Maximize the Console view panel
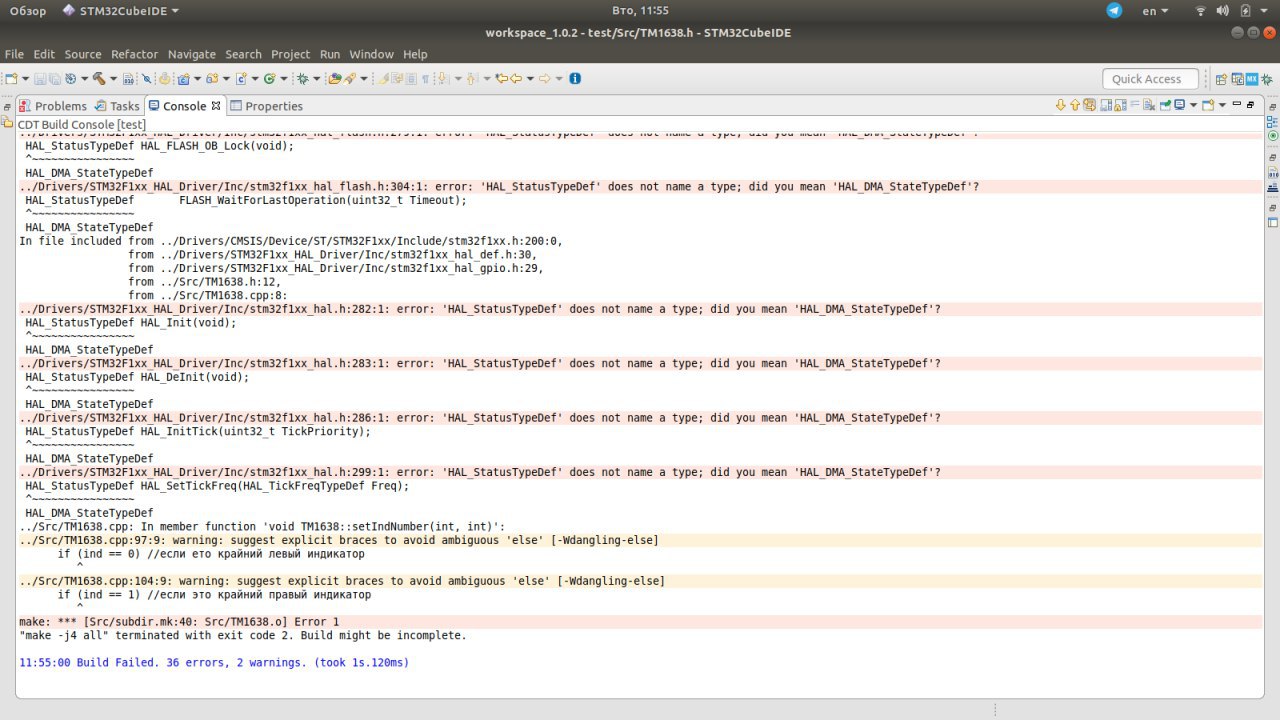1280x720 pixels. click(x=1251, y=104)
